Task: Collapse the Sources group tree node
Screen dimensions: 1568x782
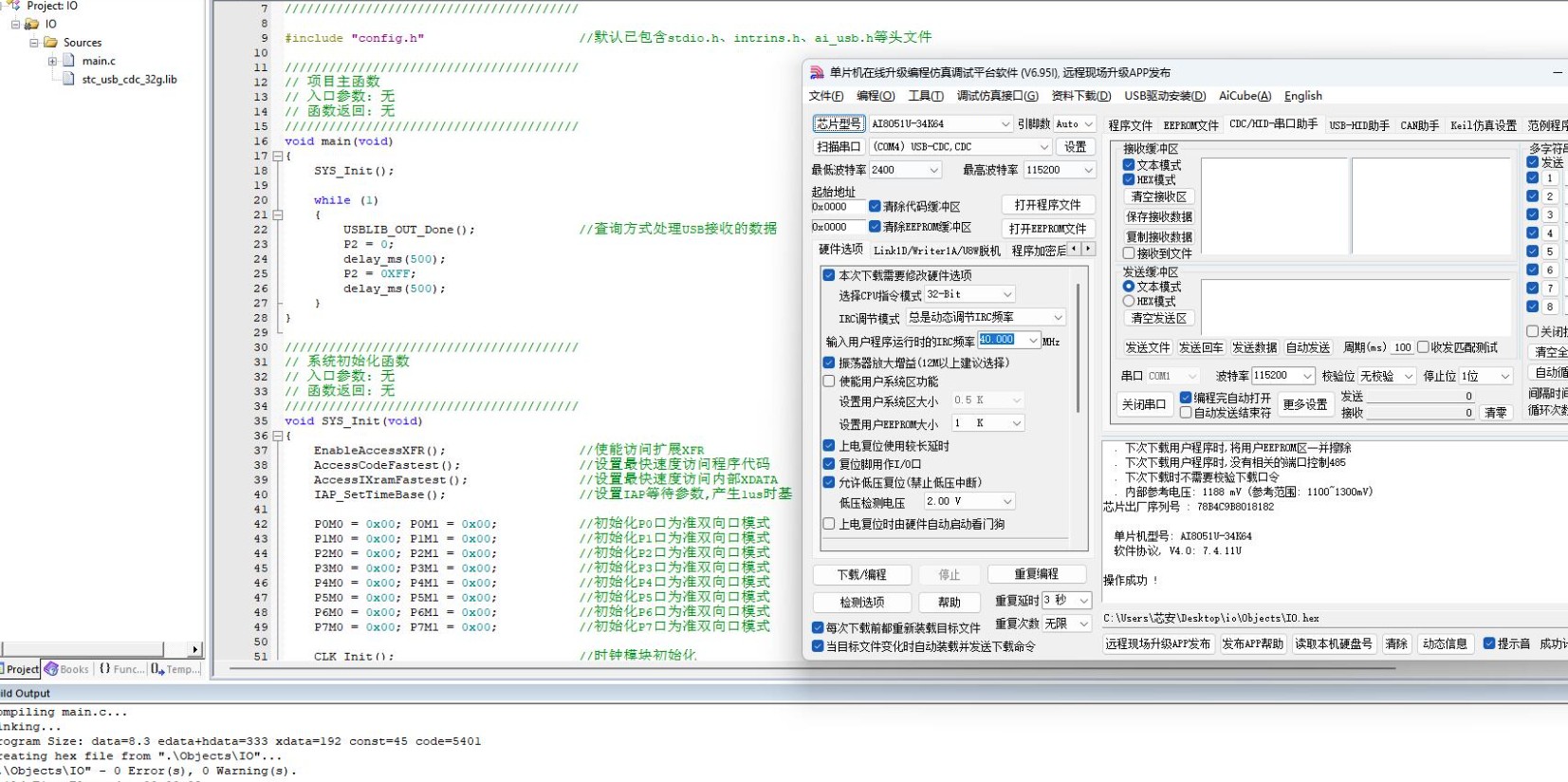Action: [x=34, y=43]
